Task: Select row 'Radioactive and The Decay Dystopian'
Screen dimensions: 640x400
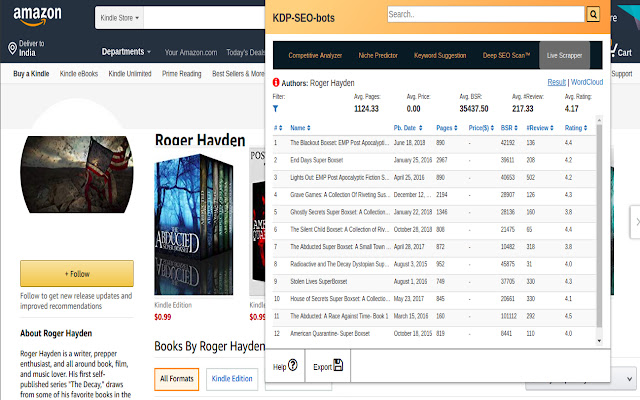Action: tap(434, 264)
